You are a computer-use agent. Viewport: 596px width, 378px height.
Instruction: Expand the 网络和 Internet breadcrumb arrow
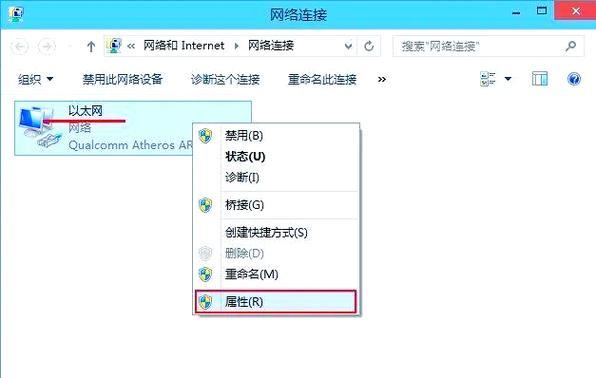[236, 46]
